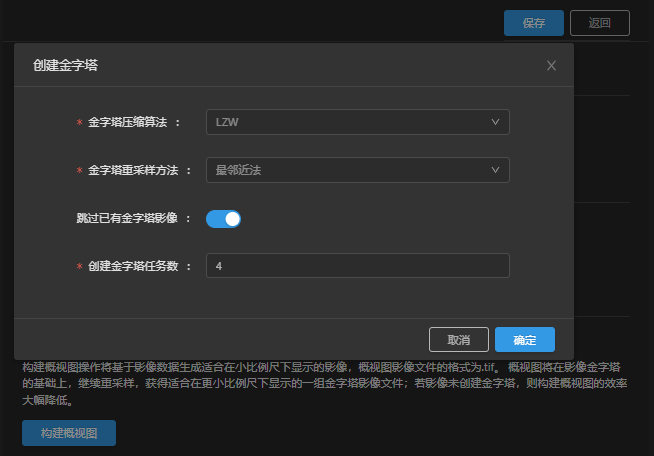Click the chevron arrow in LZW field

pyautogui.click(x=496, y=122)
